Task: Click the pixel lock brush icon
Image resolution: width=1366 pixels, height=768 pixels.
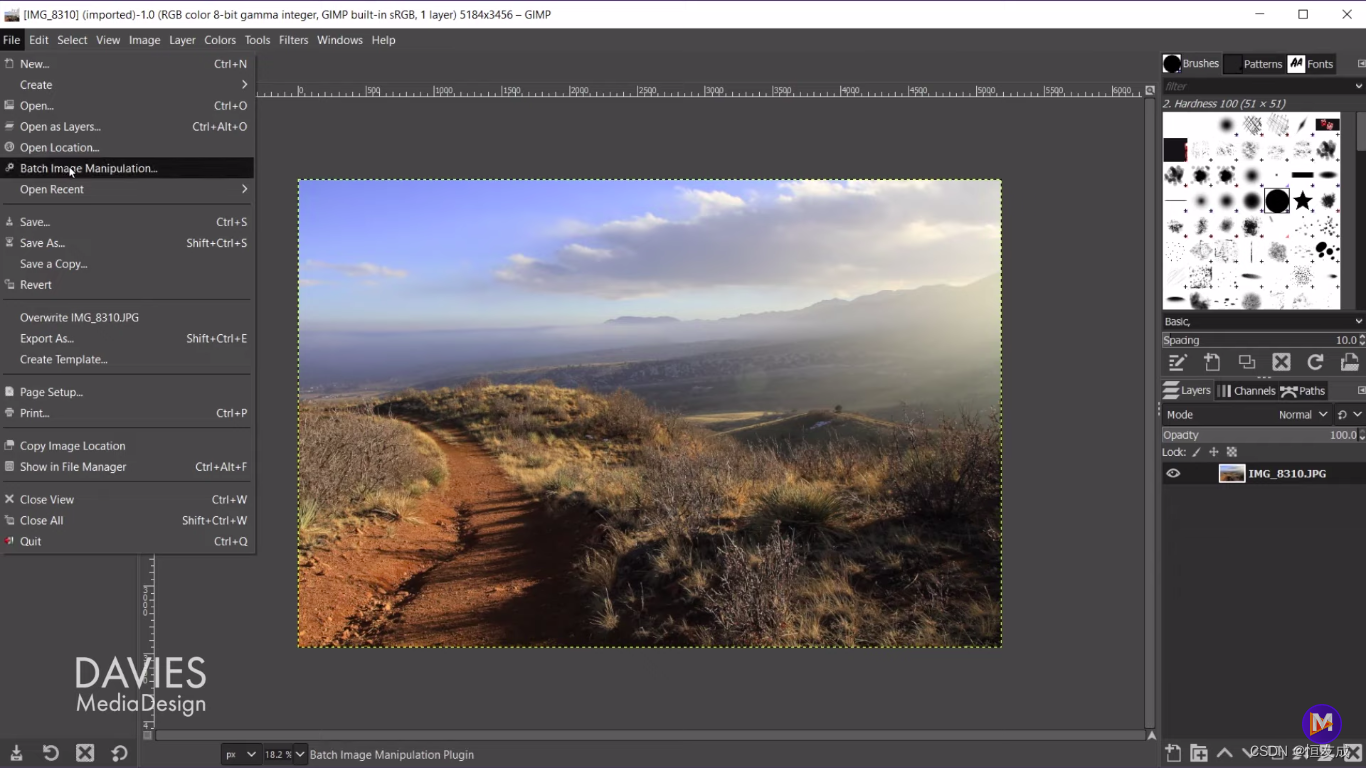Action: [1196, 452]
